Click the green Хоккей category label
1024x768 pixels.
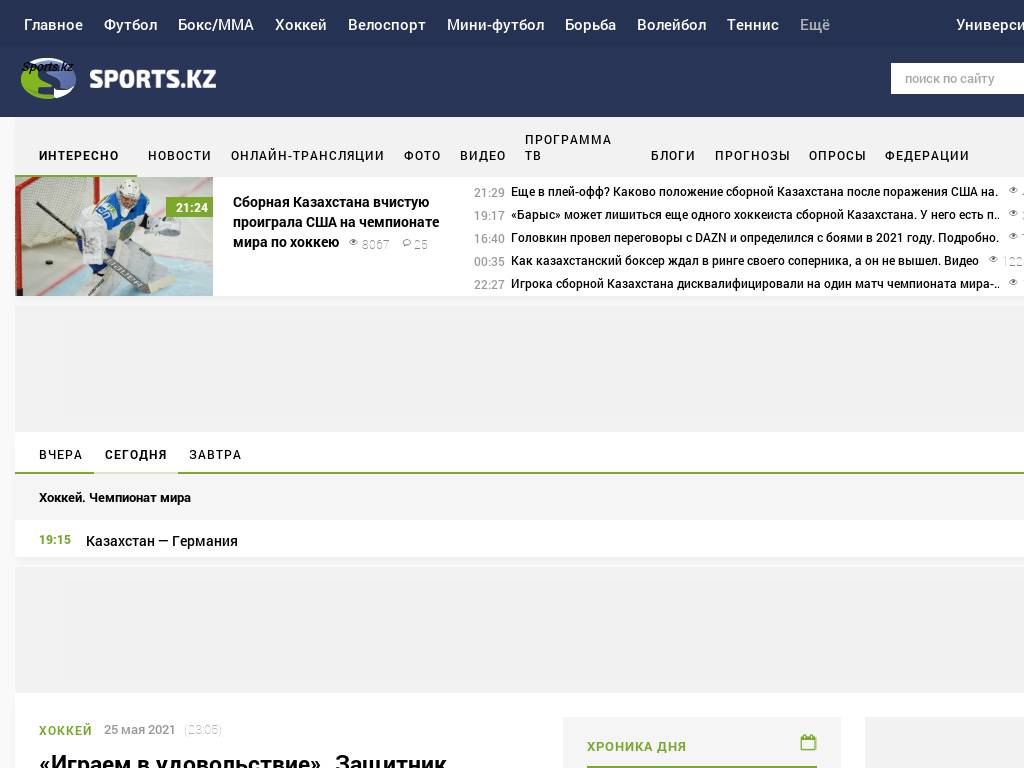(65, 731)
